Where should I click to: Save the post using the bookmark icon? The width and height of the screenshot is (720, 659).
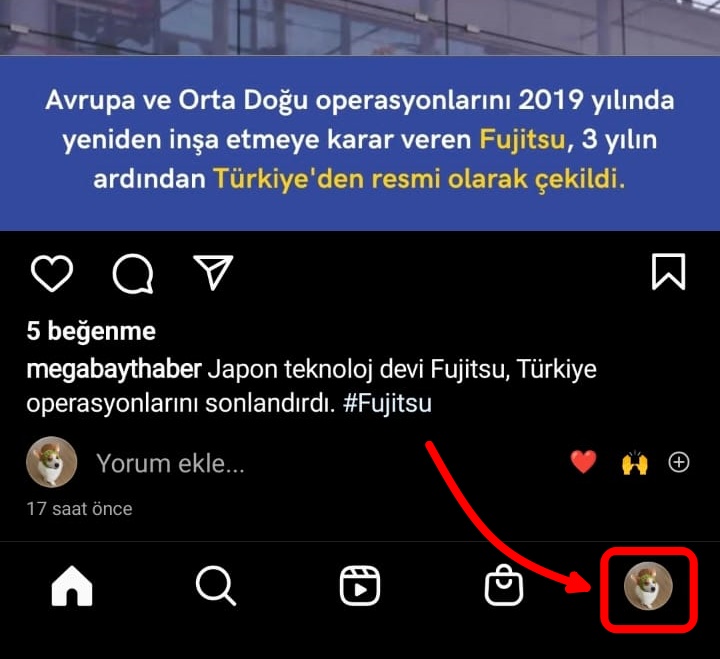tap(668, 271)
